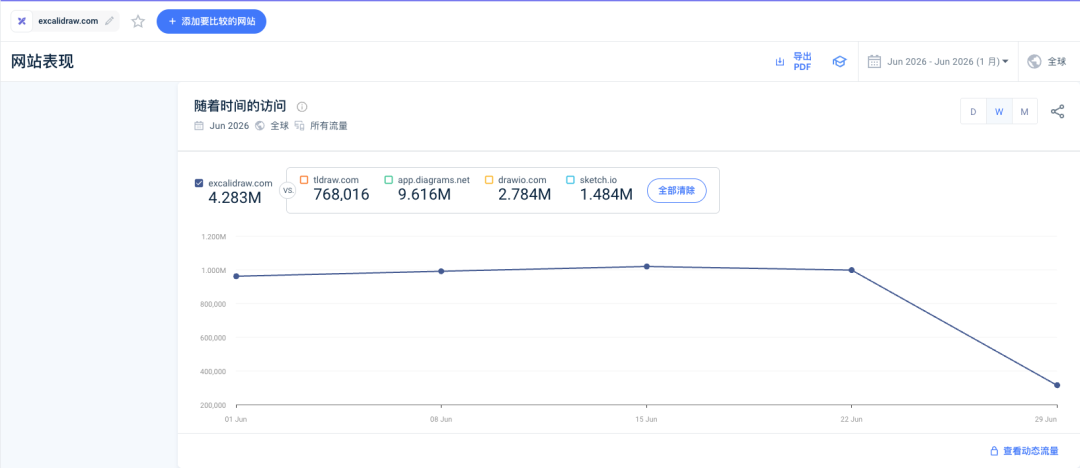Star excalidraw.com as a favorite
Viewport: 1080px width, 468px height.
pyautogui.click(x=138, y=21)
